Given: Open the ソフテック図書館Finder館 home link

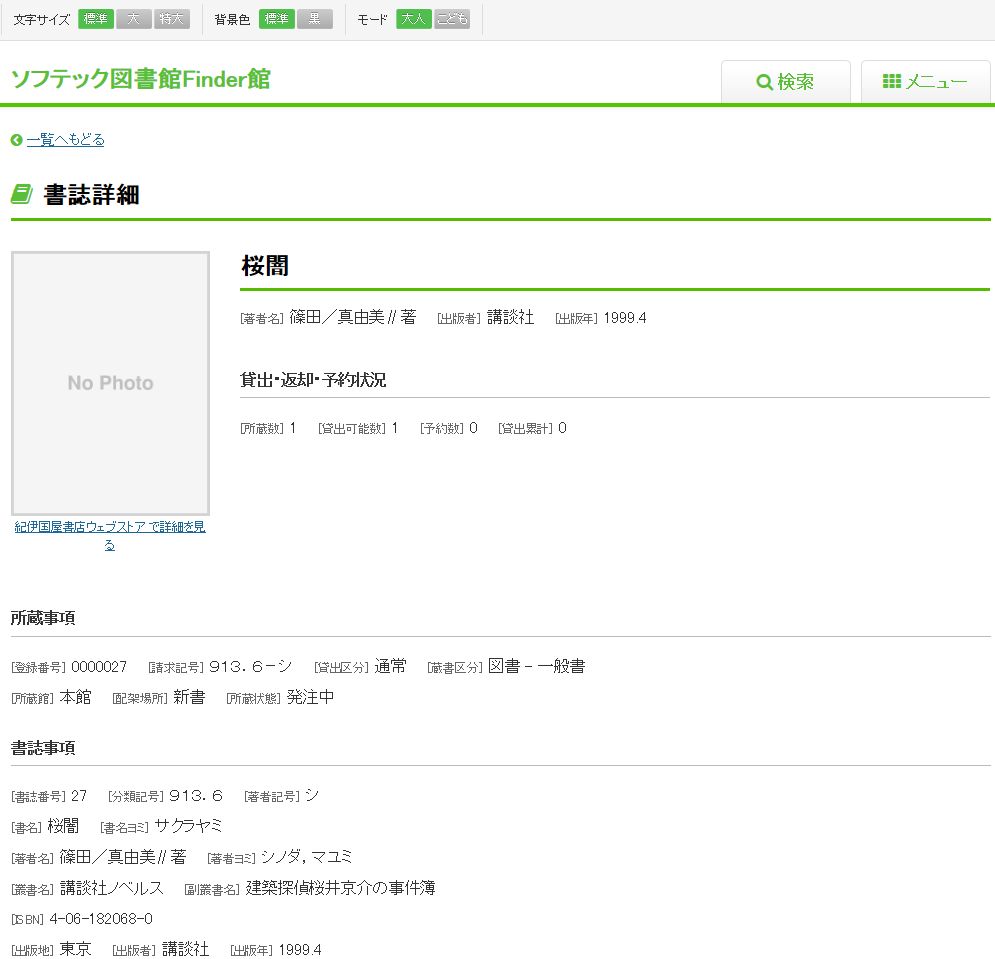Looking at the screenshot, I should coord(140,80).
